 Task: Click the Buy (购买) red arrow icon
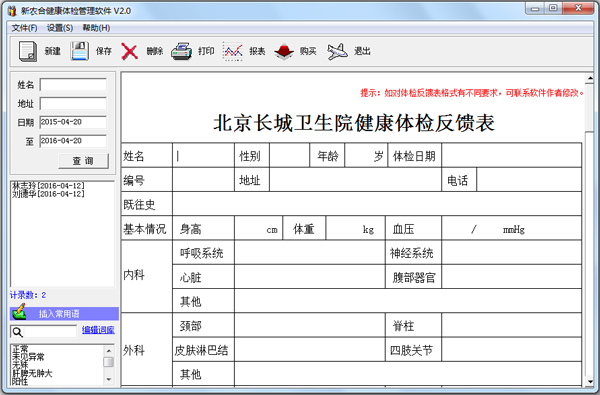284,52
